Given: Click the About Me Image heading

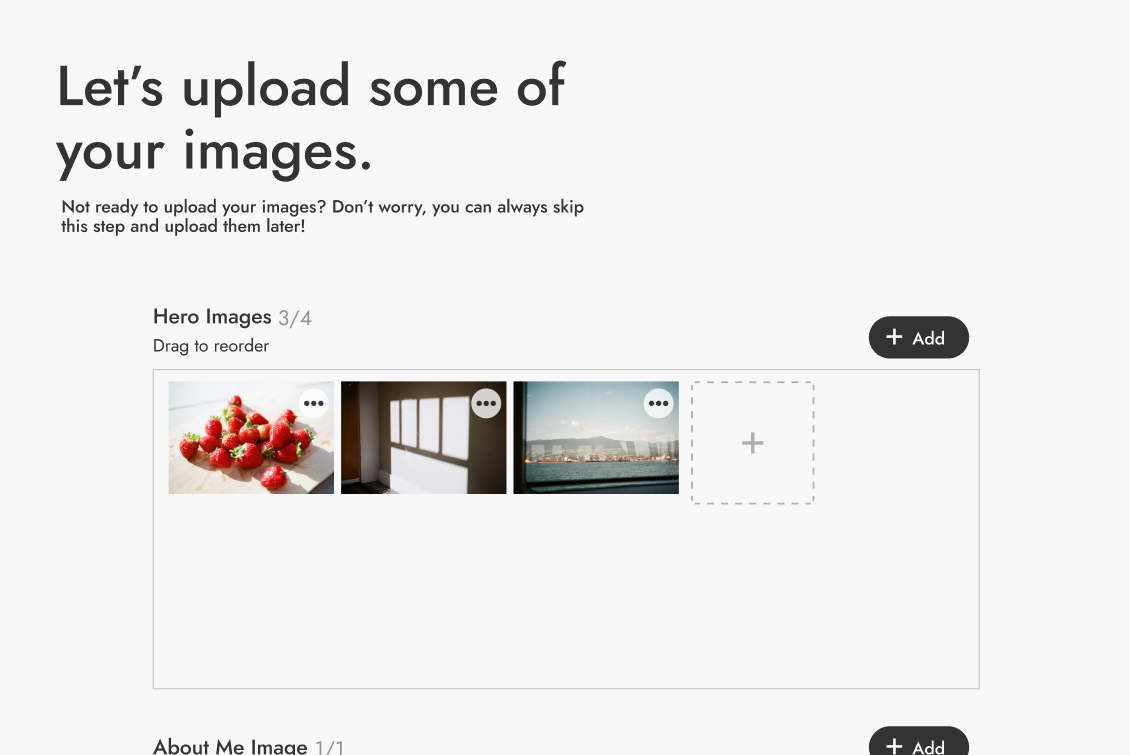Looking at the screenshot, I should pyautogui.click(x=230, y=746).
